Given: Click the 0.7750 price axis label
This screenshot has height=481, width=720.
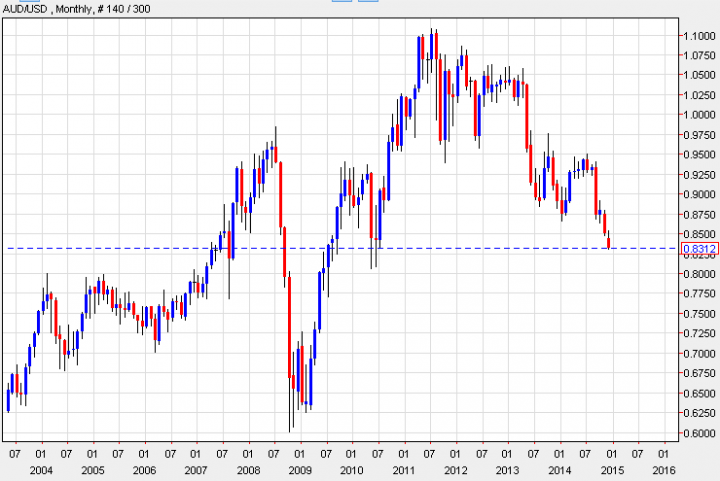Looking at the screenshot, I should 699,294.
